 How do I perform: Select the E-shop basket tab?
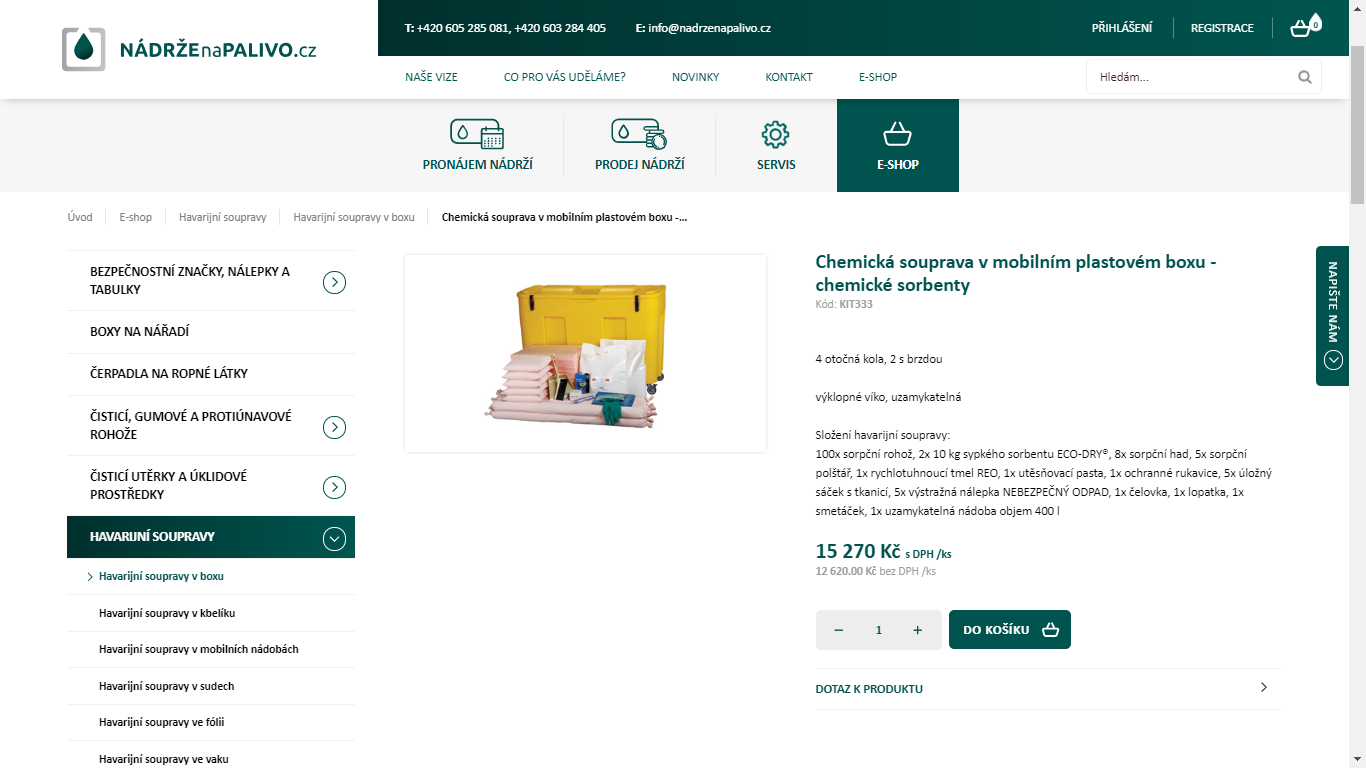click(898, 145)
